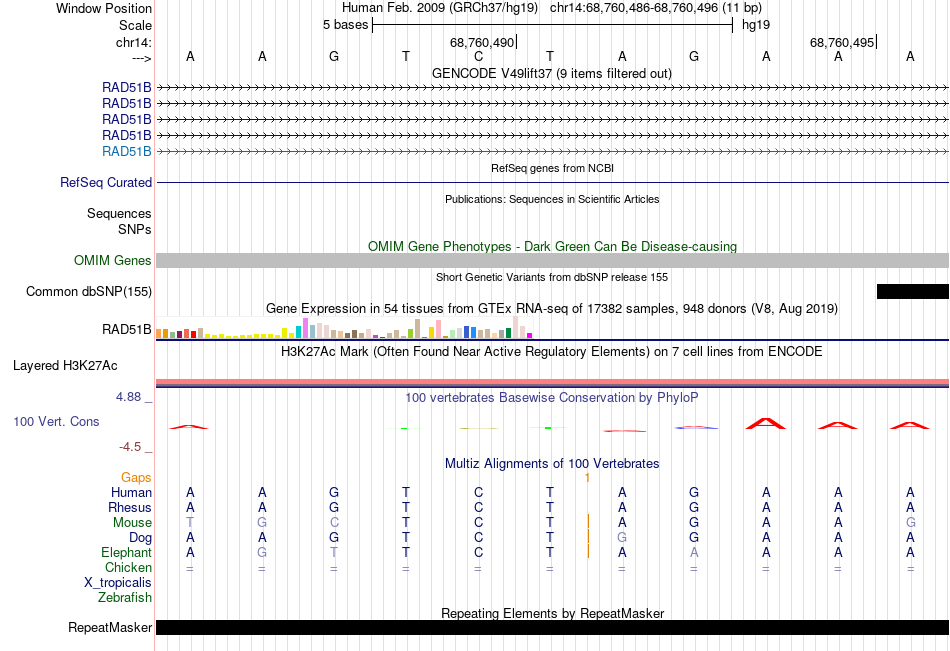This screenshot has height=651, width=950.
Task: Click the '68,760,495' position marker
Action: tap(842, 42)
